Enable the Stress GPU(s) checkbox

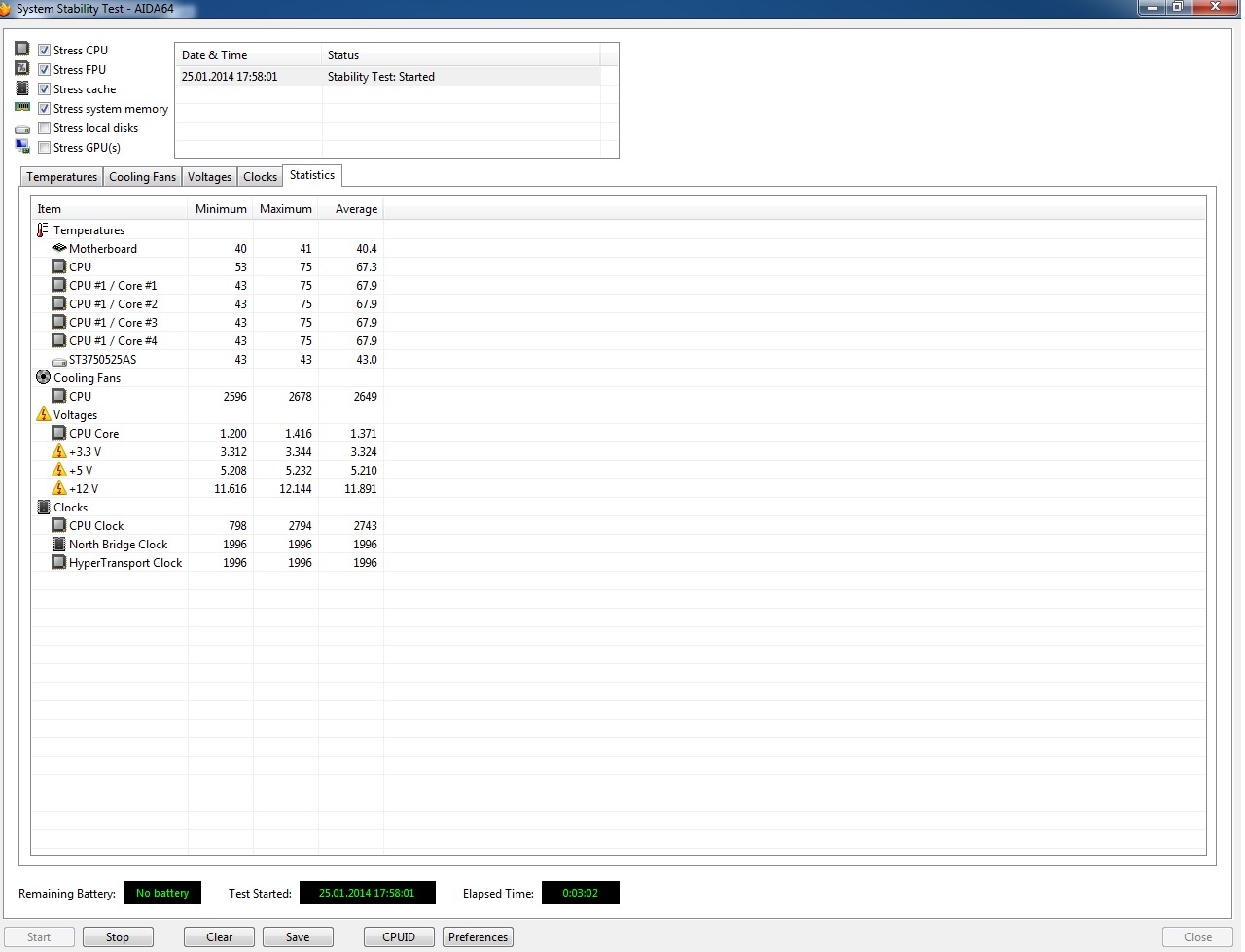point(44,147)
